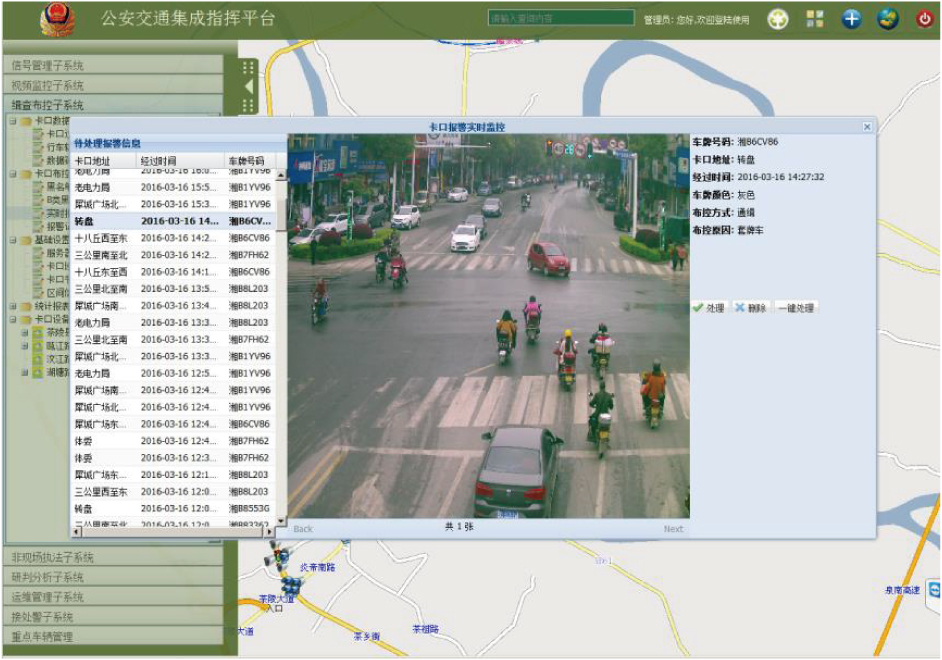The width and height of the screenshot is (942, 660).
Task: Click the red power logout icon
Action: click(924, 19)
